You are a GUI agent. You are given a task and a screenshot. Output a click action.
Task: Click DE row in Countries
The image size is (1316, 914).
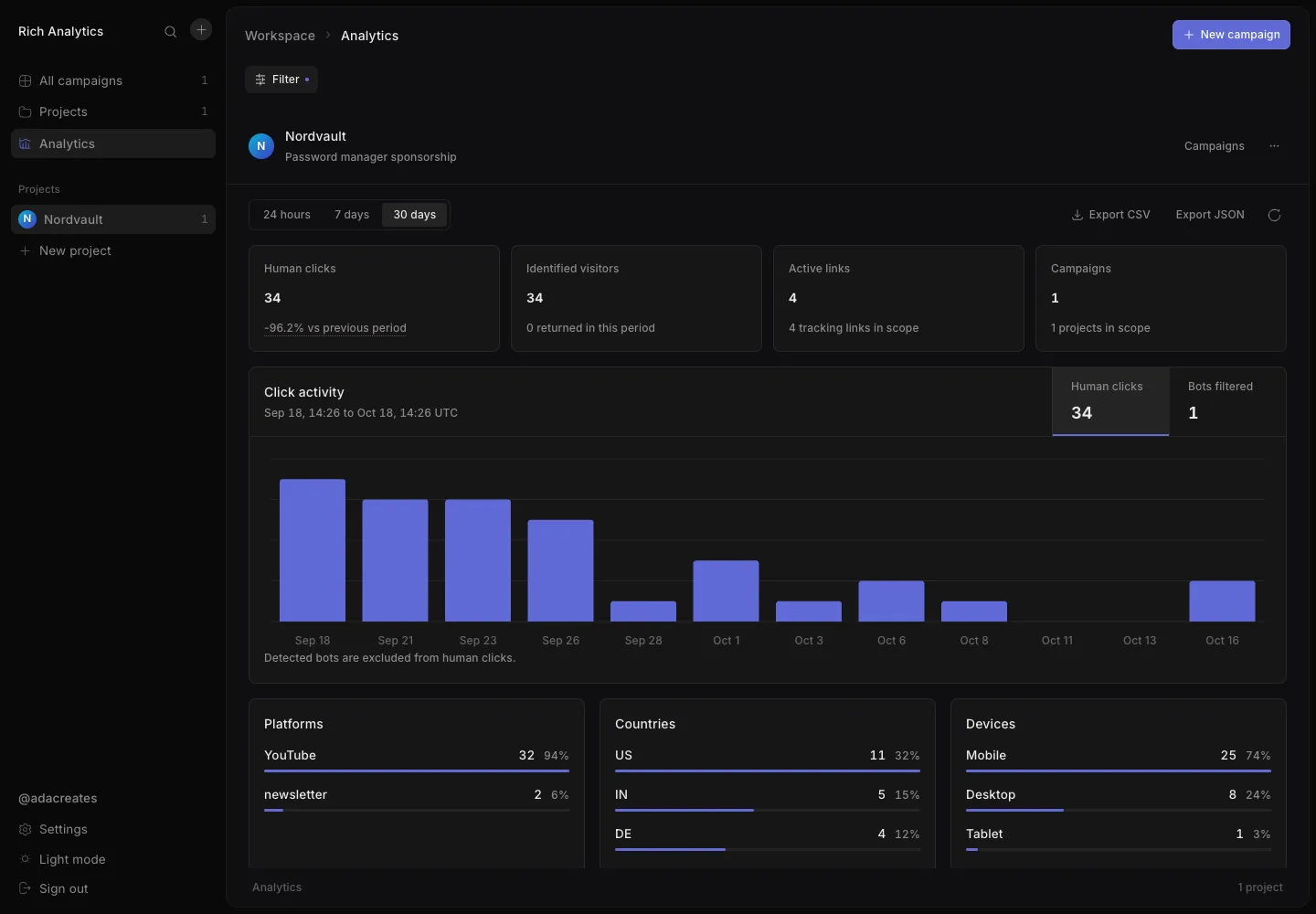coord(768,837)
